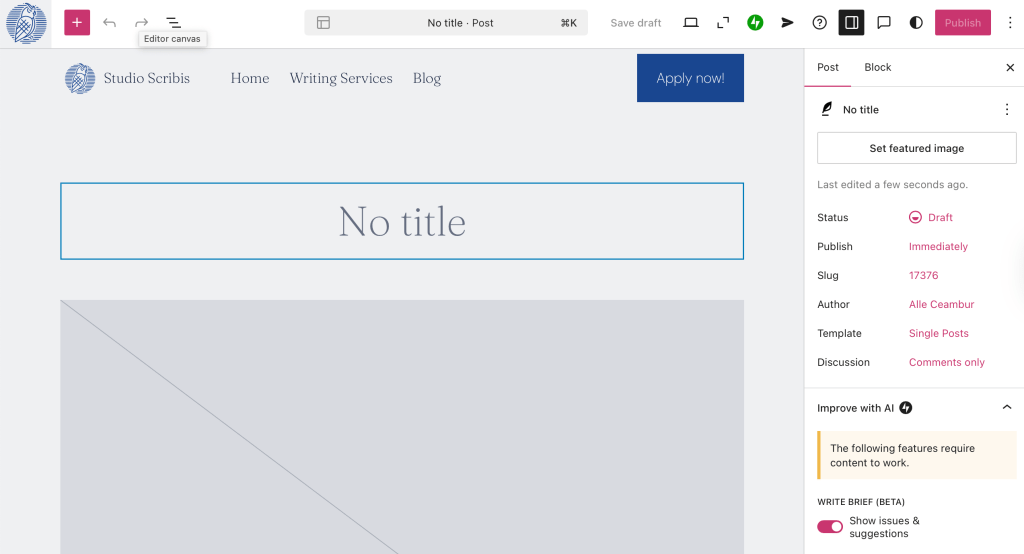Viewport: 1024px width, 554px height.
Task: Open Document Overview list view
Action: [x=173, y=23]
